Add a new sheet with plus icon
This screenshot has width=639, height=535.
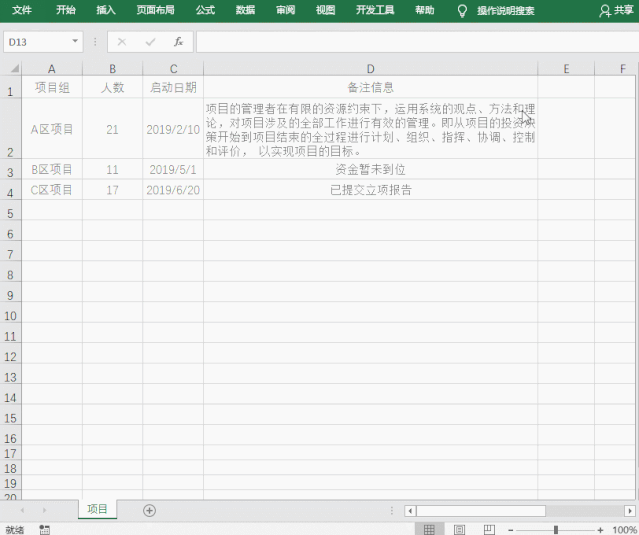click(x=149, y=510)
